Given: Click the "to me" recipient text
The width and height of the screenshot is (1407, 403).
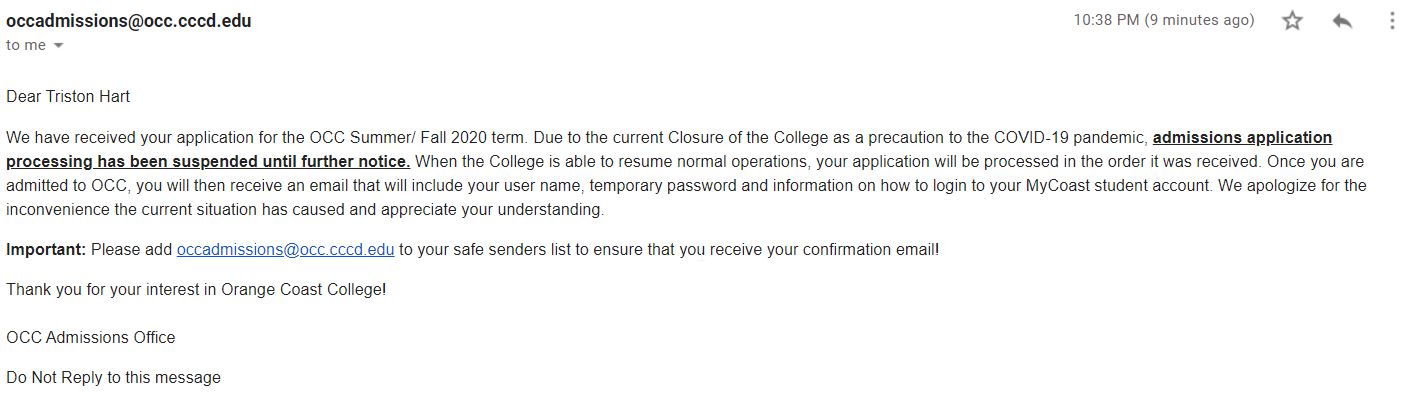Looking at the screenshot, I should pyautogui.click(x=26, y=45).
